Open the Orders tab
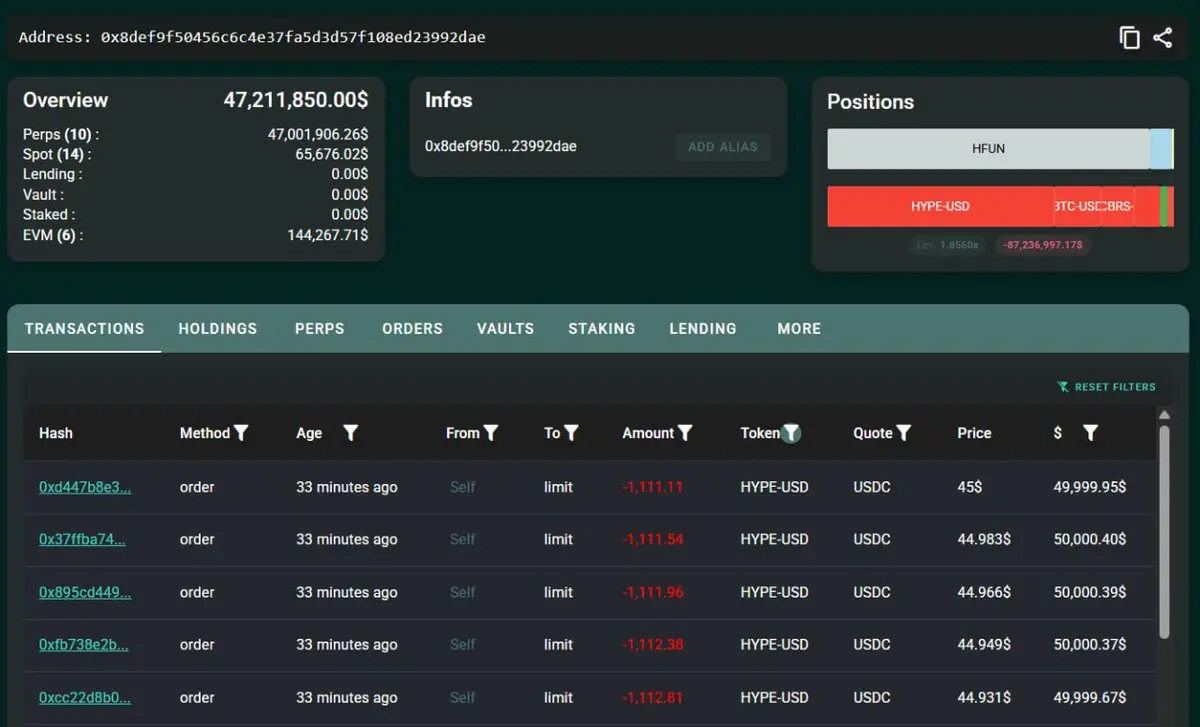 (x=412, y=328)
